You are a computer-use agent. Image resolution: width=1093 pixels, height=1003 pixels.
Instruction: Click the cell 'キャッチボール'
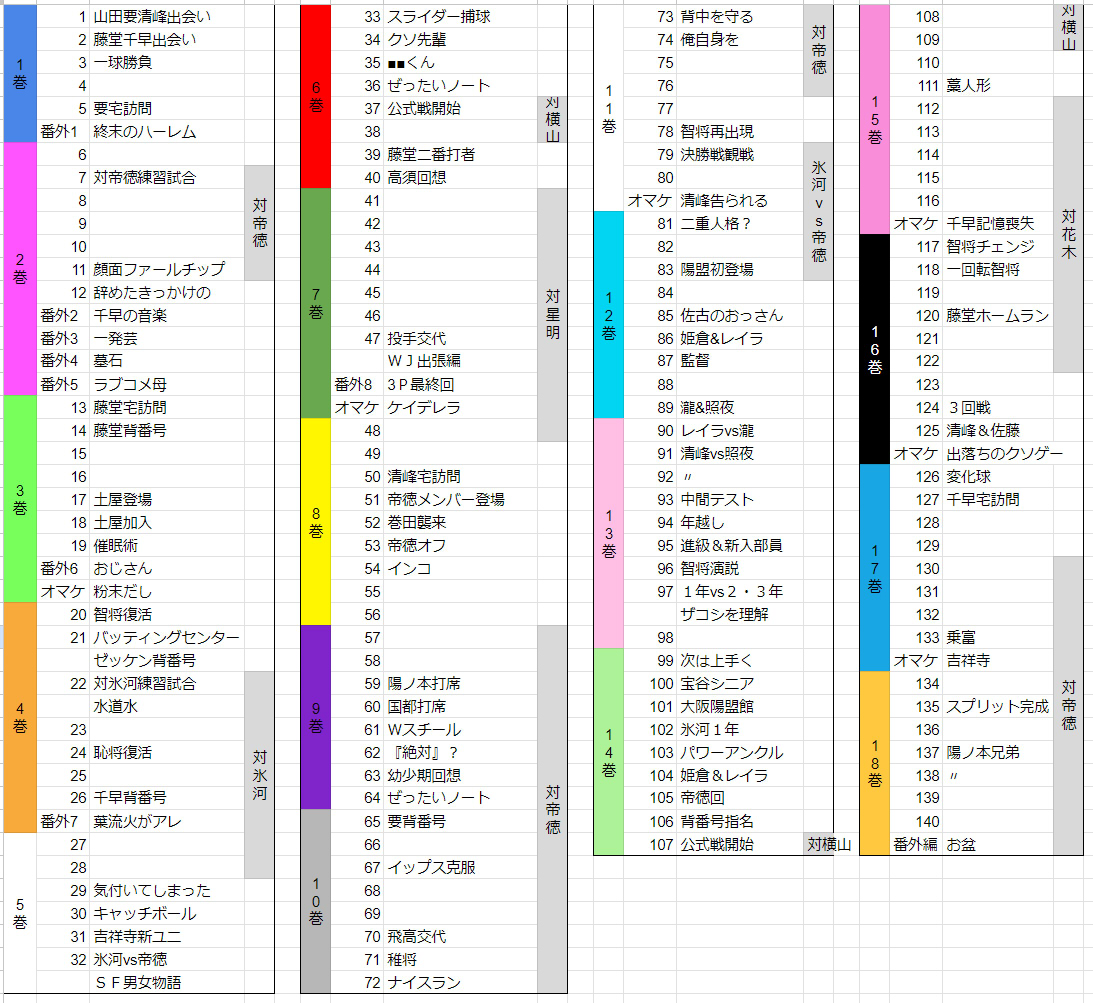point(167,914)
